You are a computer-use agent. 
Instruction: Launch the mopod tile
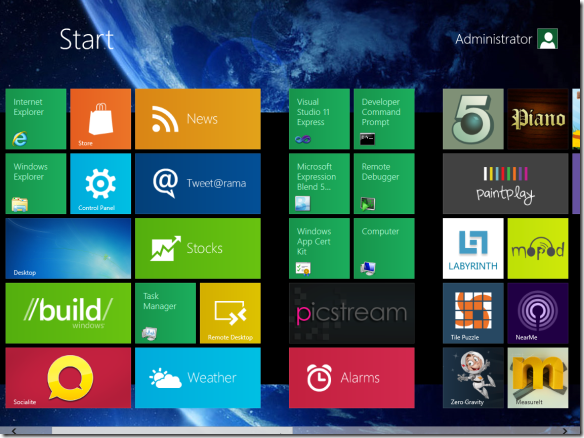[538, 248]
